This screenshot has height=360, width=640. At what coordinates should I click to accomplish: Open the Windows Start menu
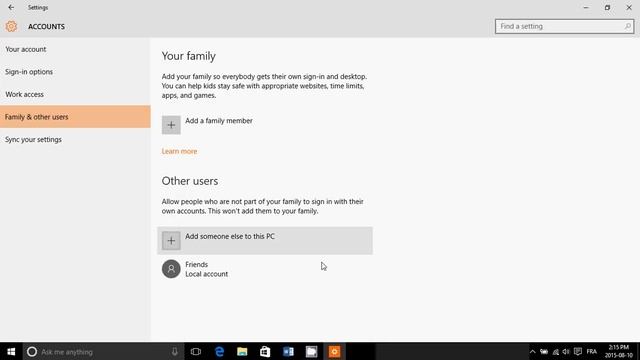(11, 351)
